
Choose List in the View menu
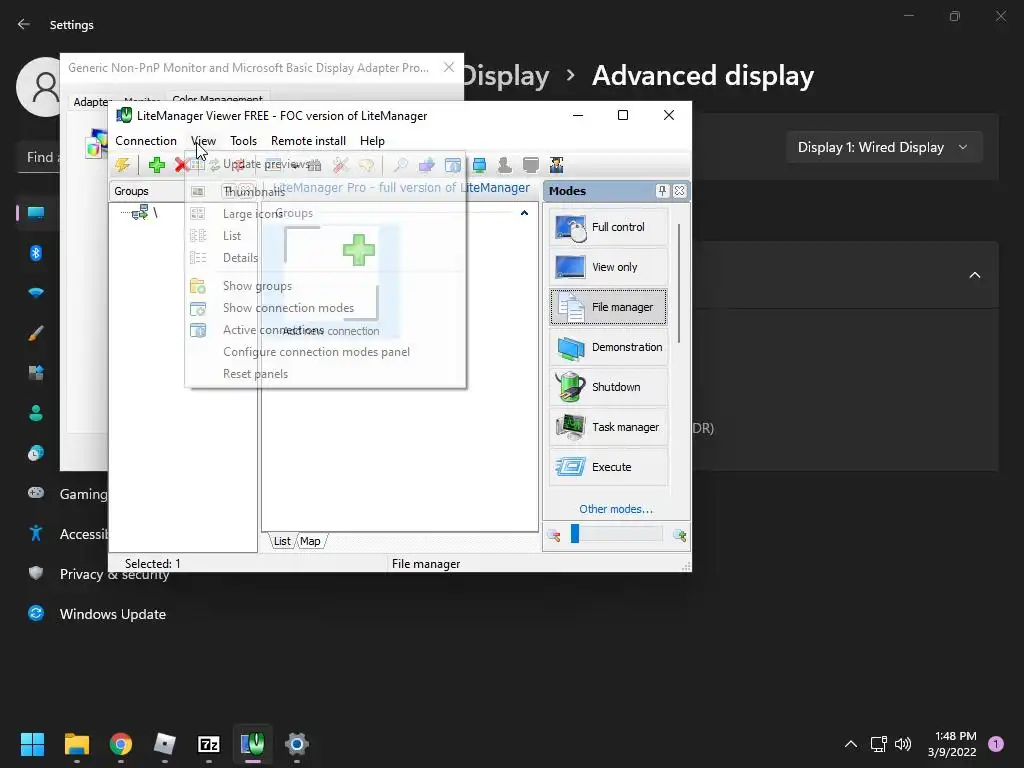click(325, 236)
